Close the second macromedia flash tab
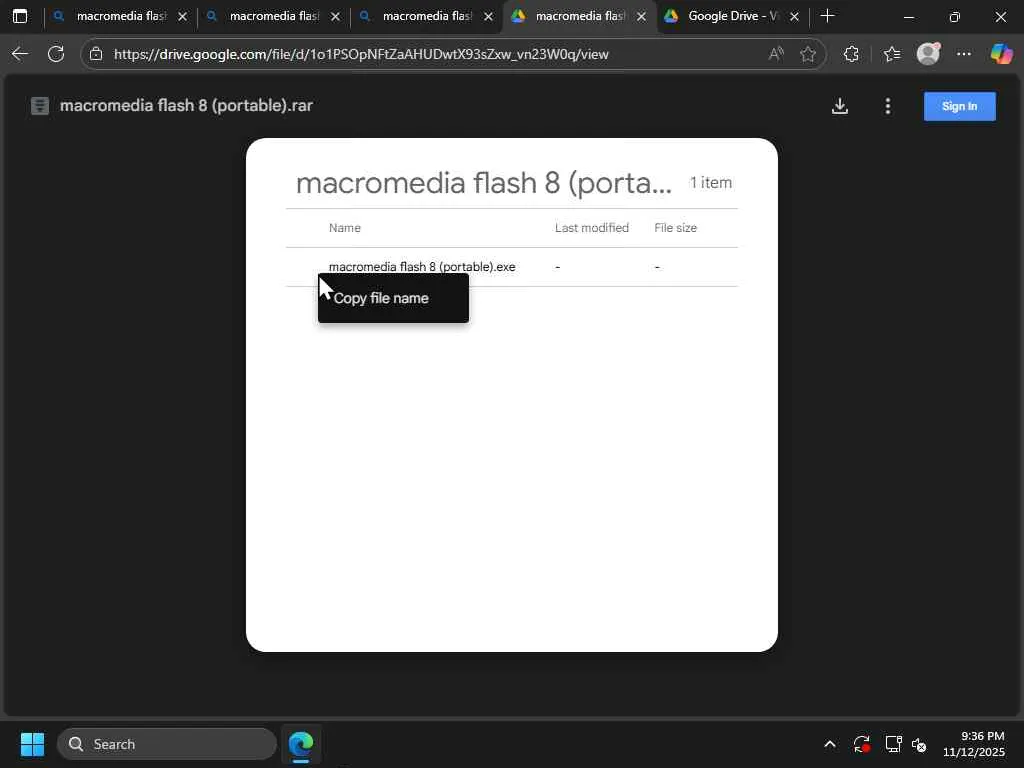1024x768 pixels. (x=335, y=16)
